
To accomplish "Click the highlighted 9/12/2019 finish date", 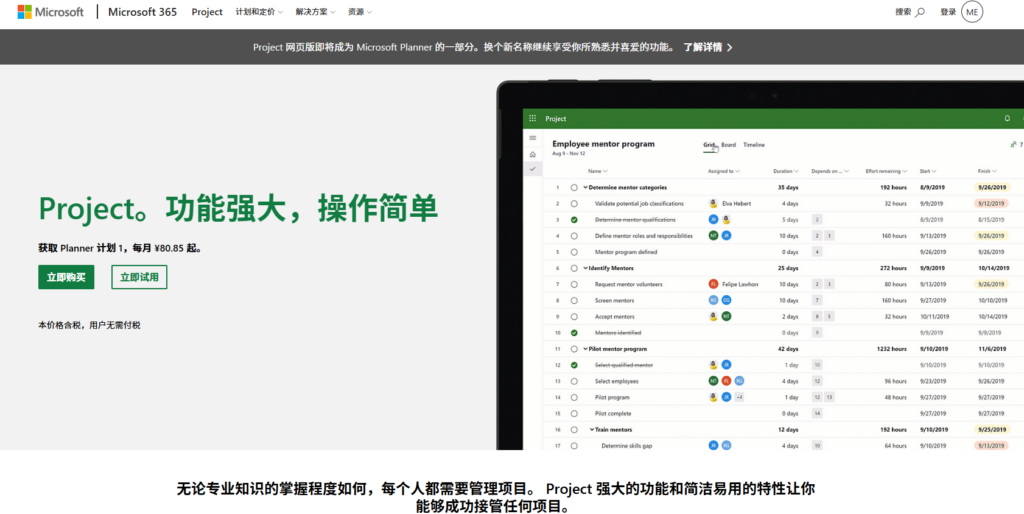I will 991,203.
